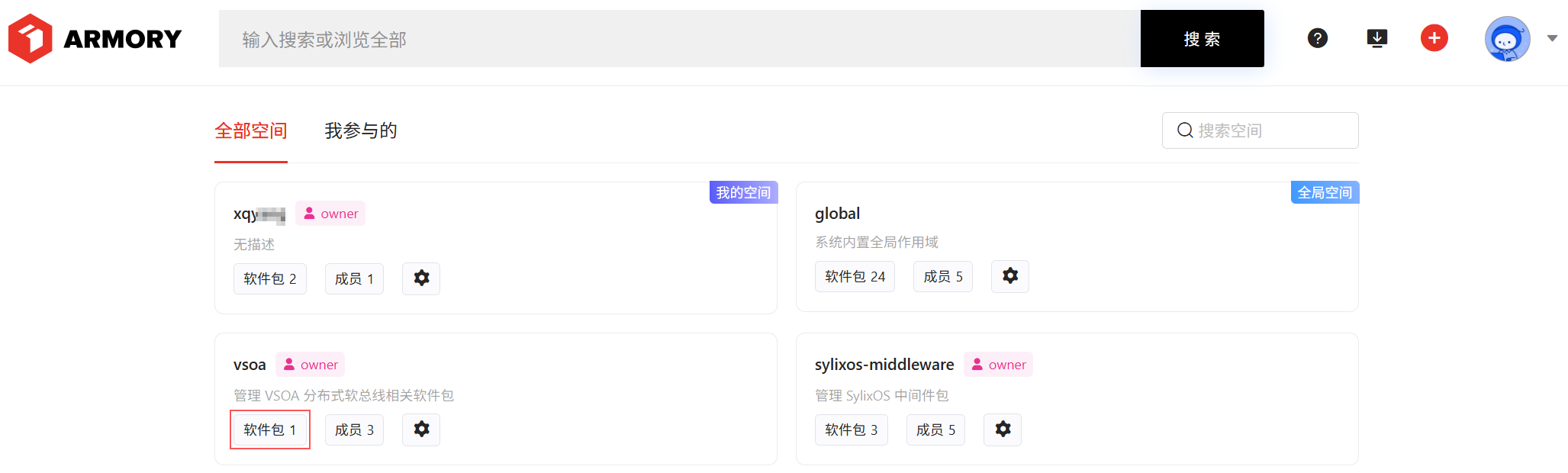Click the Armory logo icon

tap(31, 38)
